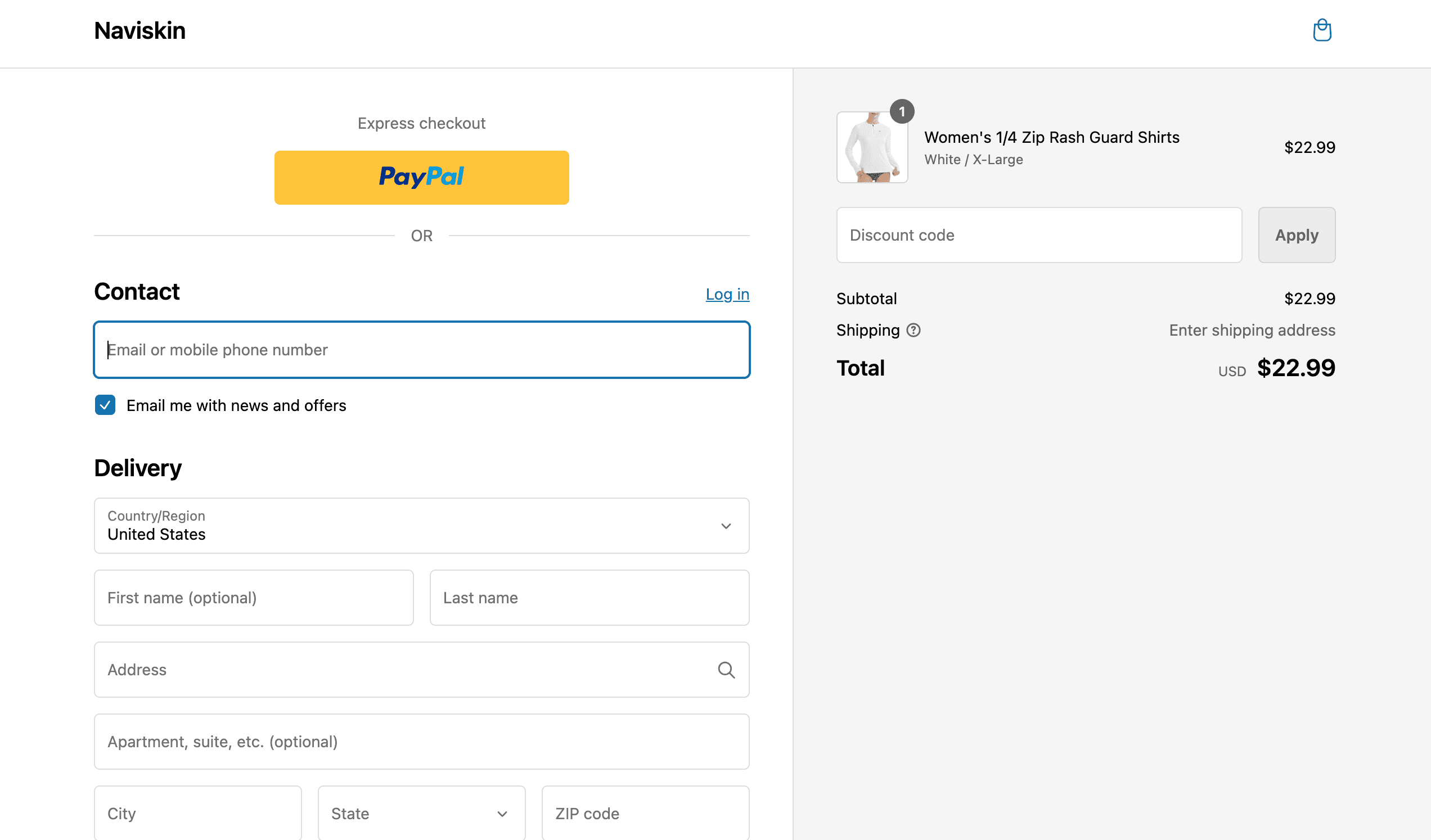Screen dimensions: 1431x840
Task: Click the Discount code field
Action: 1039,235
